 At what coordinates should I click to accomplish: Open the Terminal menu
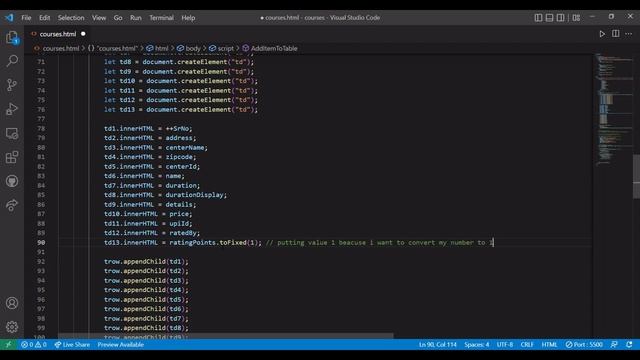[161, 18]
